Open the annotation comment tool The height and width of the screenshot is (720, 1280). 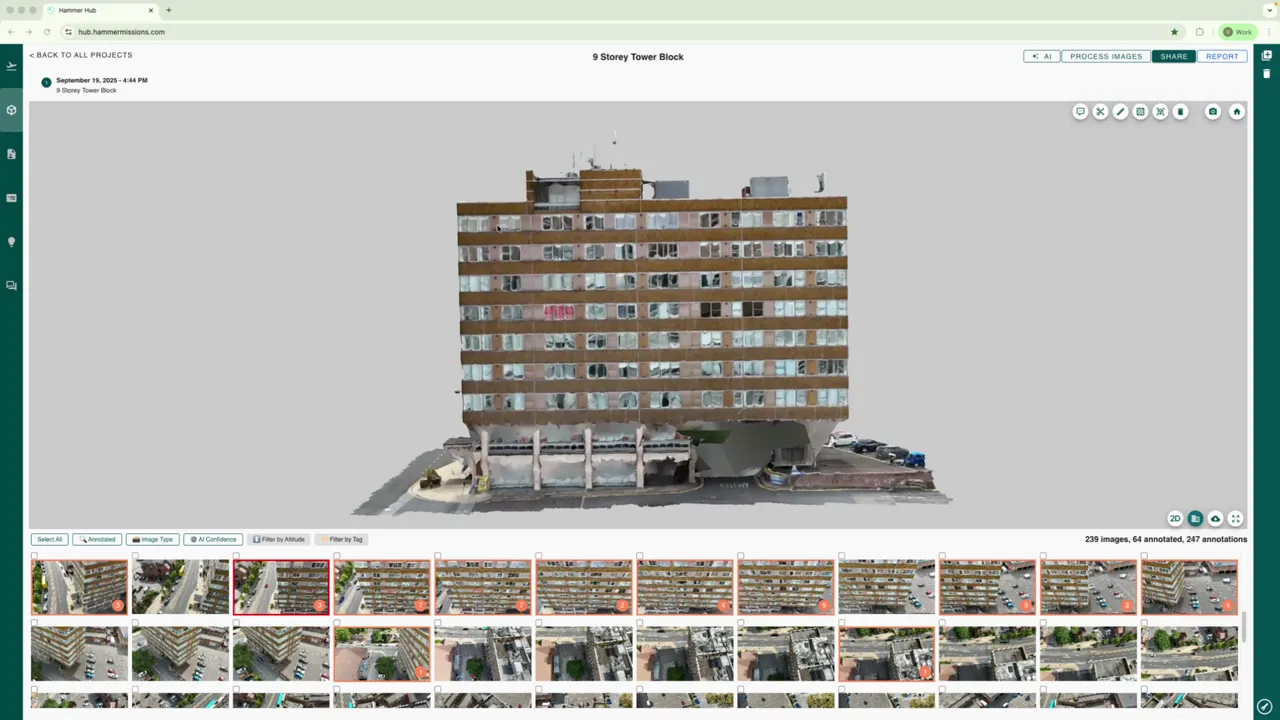tap(1080, 111)
